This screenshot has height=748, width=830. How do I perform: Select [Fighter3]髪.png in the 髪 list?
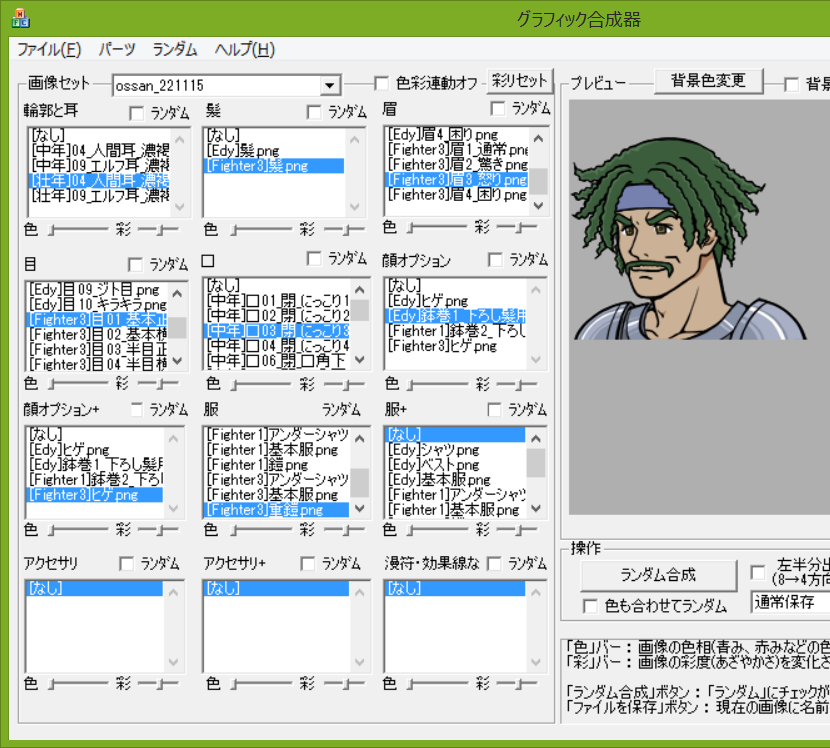click(x=275, y=166)
